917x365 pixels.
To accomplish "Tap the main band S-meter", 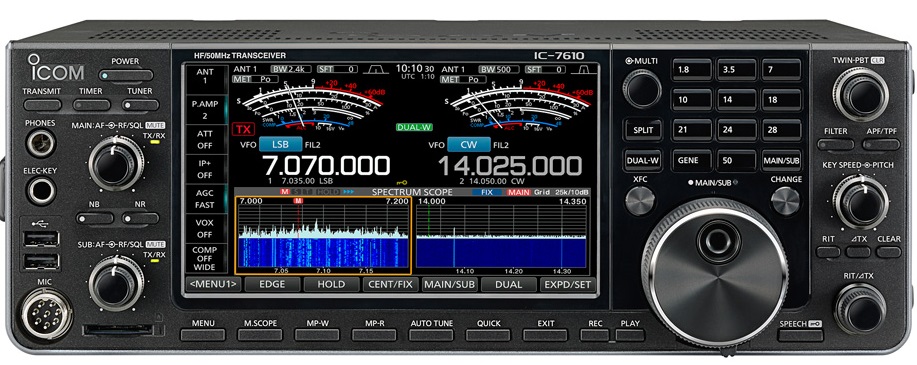I will tap(311, 105).
